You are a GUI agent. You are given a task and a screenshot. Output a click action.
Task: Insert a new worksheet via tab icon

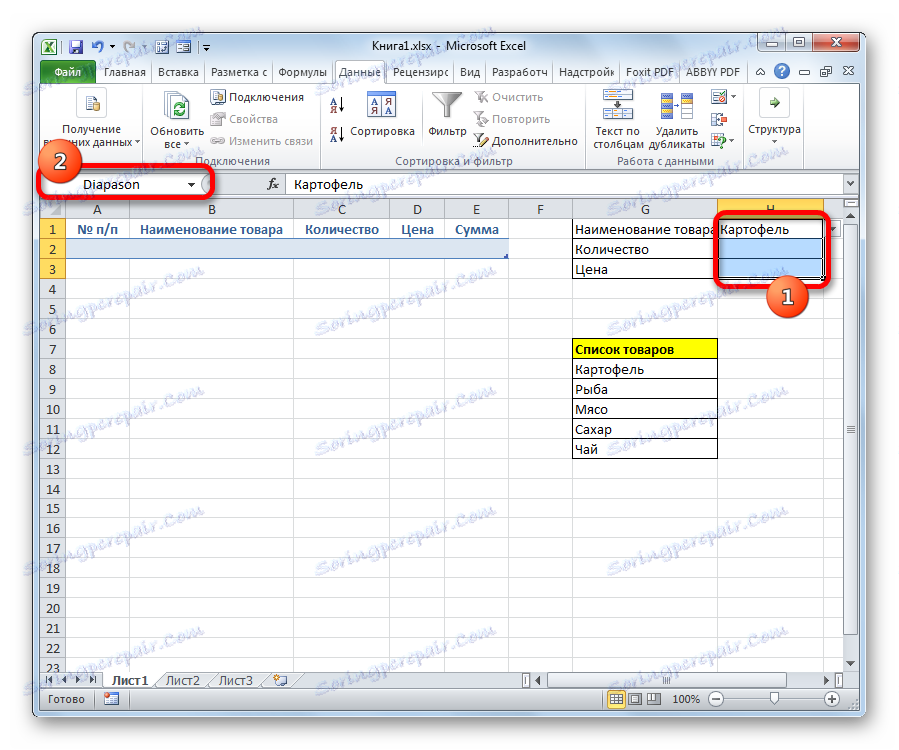point(280,681)
